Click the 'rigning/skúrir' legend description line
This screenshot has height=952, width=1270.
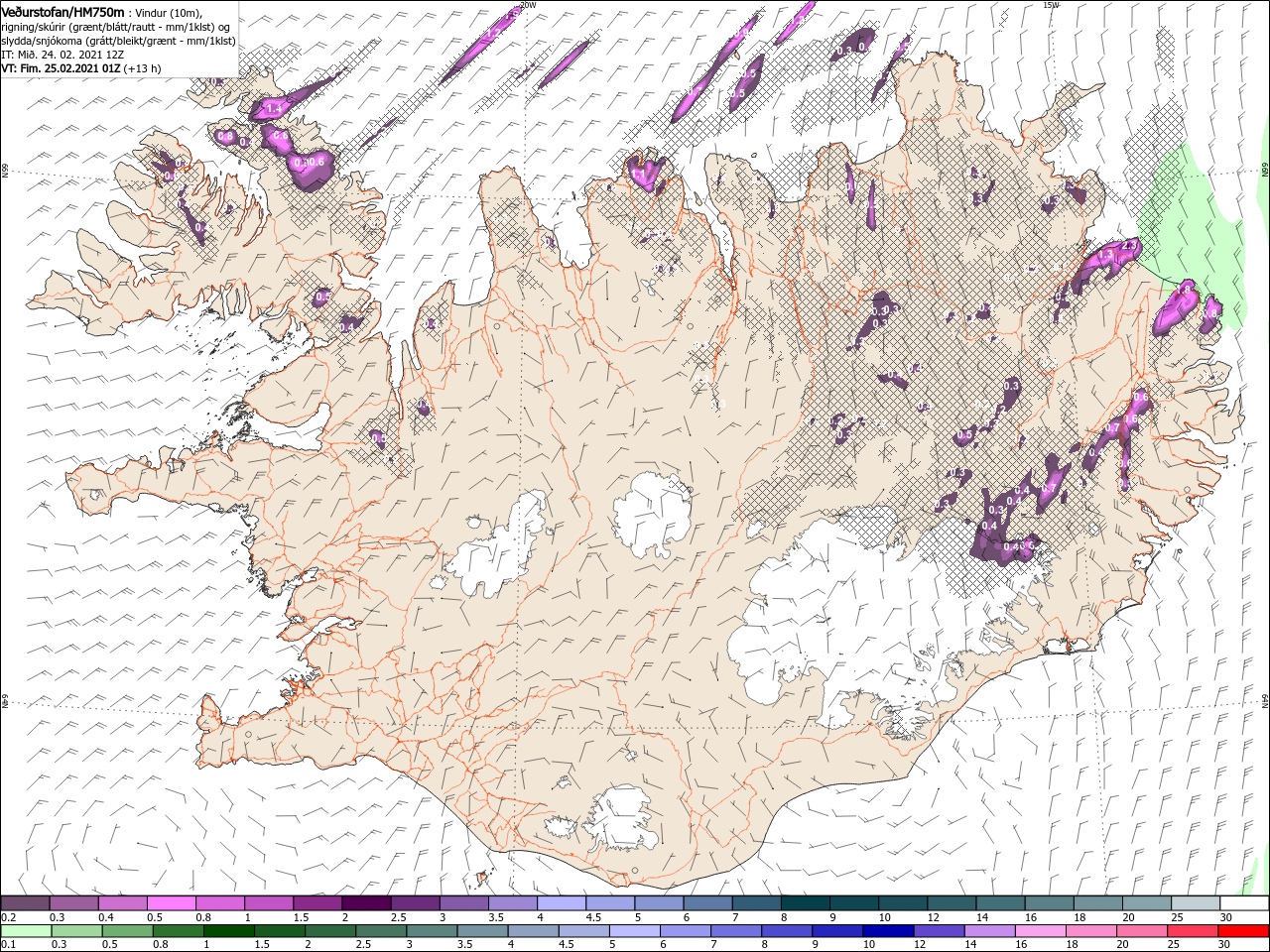pos(116,26)
